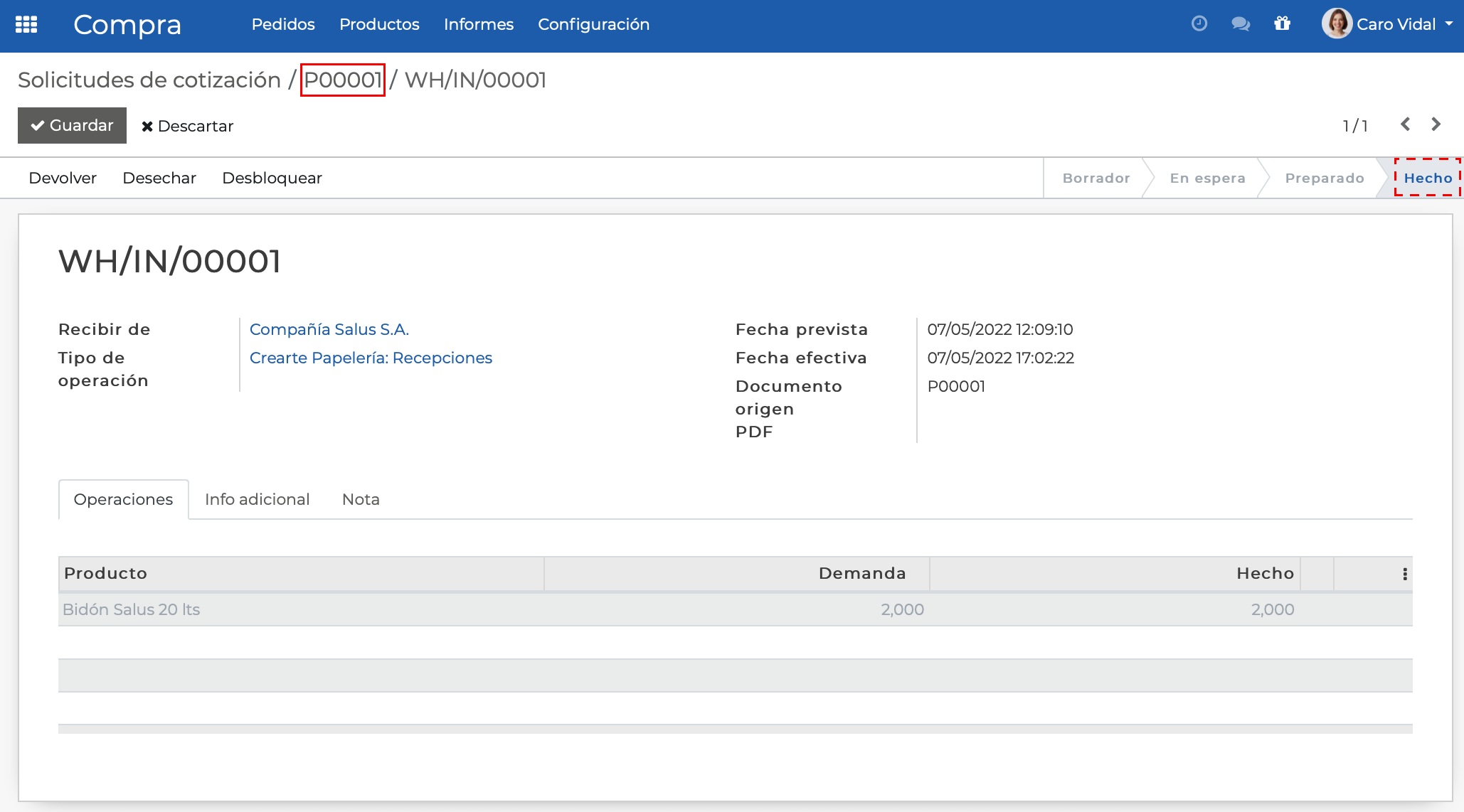Go to previous record arrow

pyautogui.click(x=1405, y=124)
